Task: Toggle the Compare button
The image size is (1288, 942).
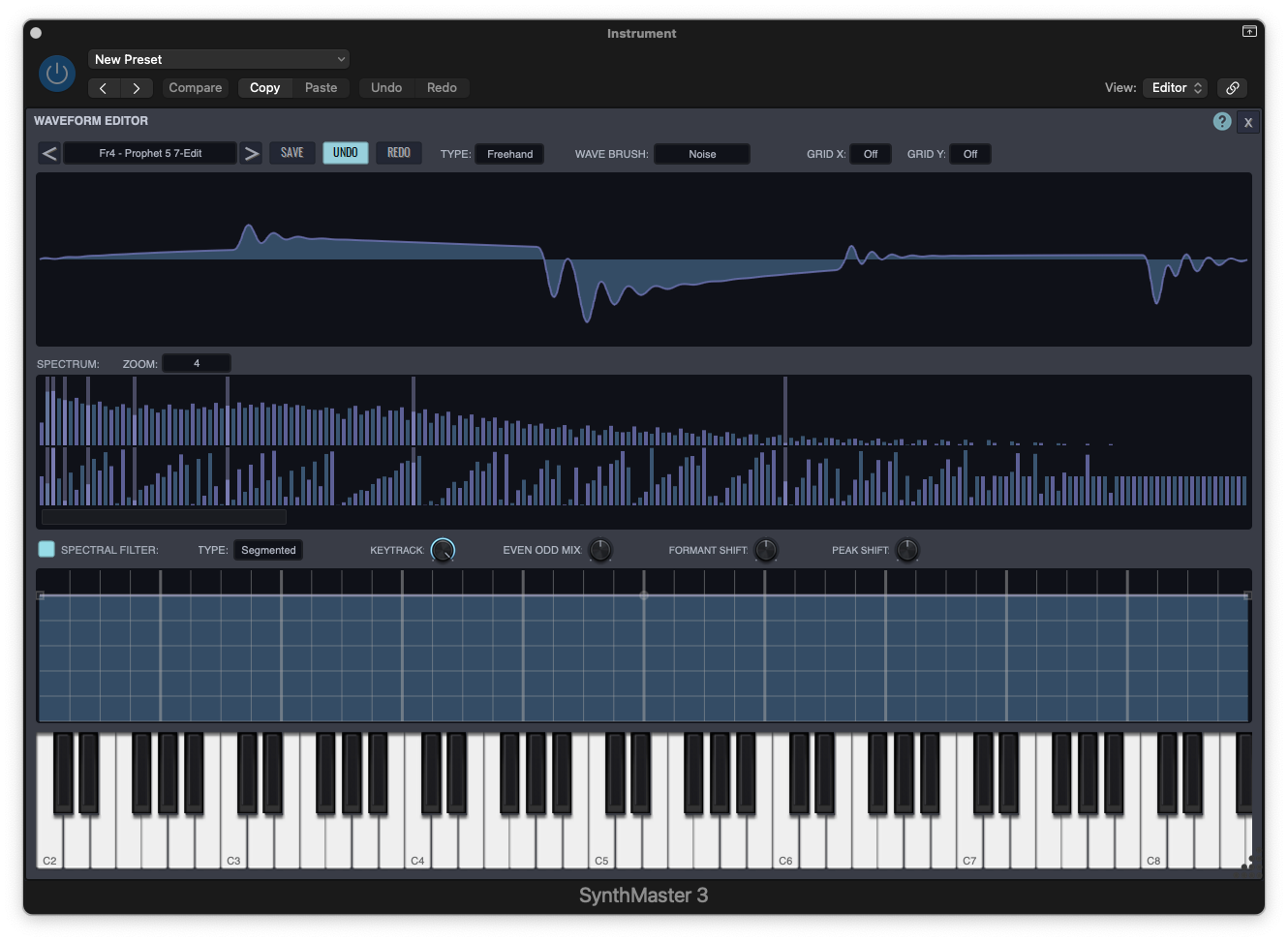Action: [196, 88]
